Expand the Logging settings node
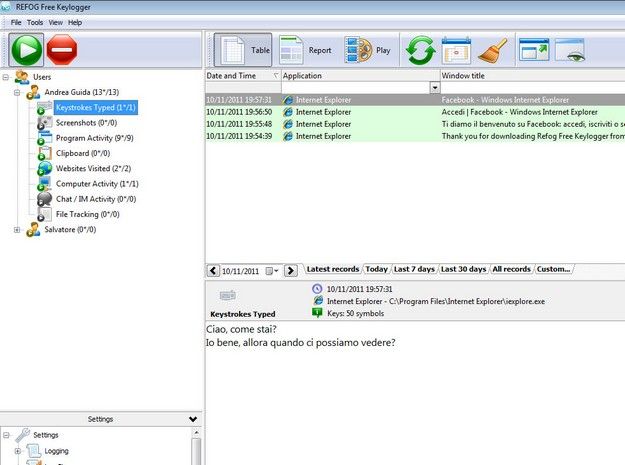The image size is (625, 465). click(17, 451)
